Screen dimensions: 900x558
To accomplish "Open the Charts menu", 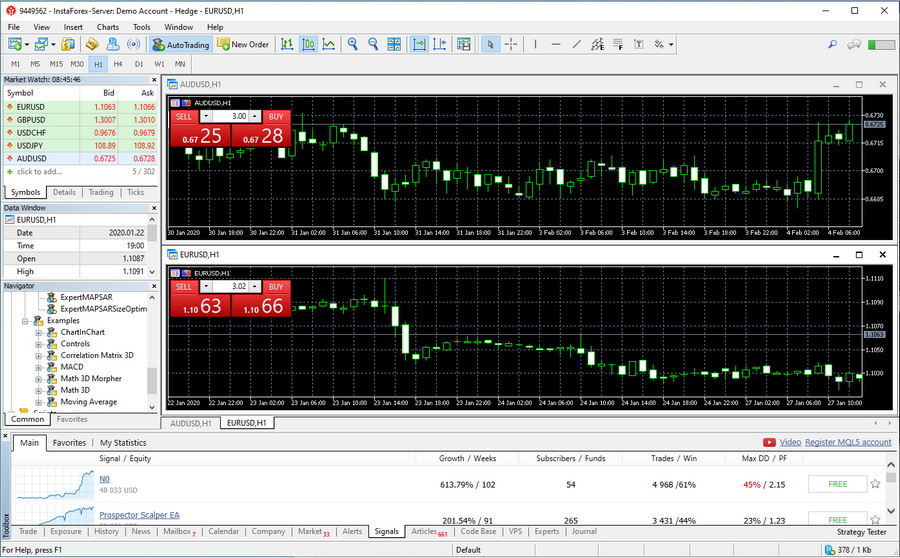I will [107, 27].
